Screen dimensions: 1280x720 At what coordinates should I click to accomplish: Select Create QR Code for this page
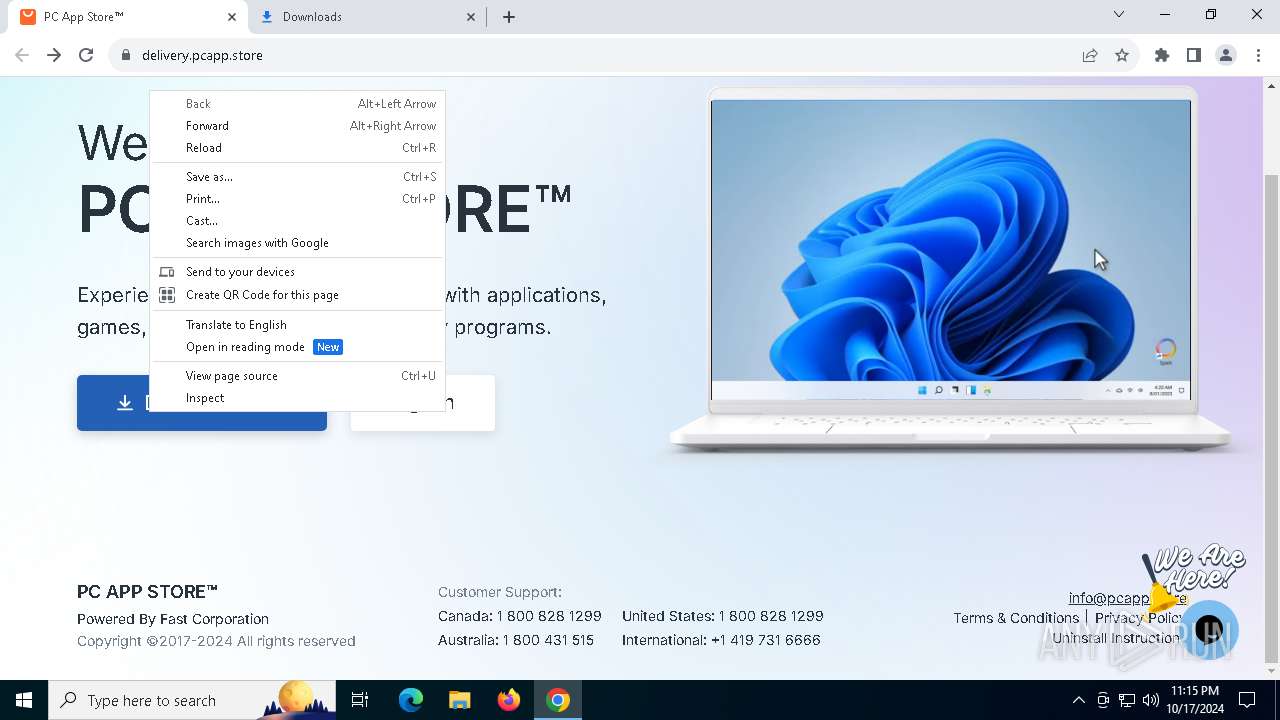pyautogui.click(x=297, y=295)
